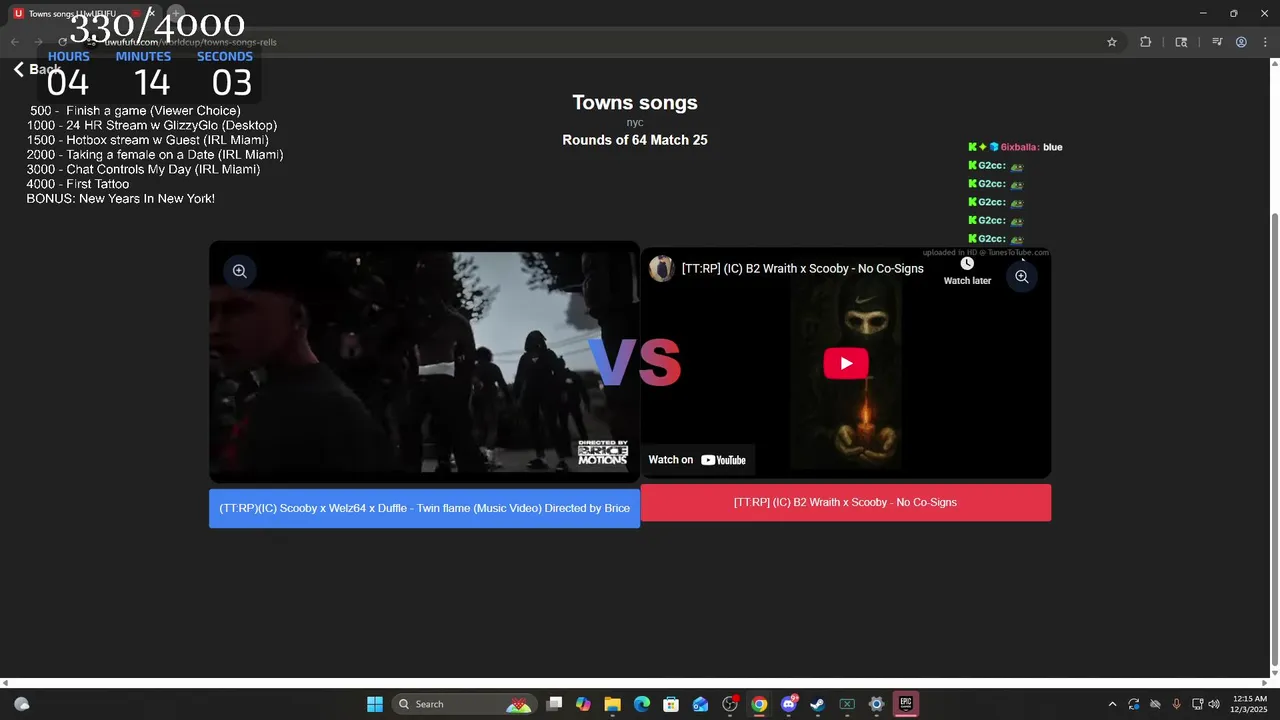Open OBS Studio from the taskbar
This screenshot has width=1280, height=720.
[x=730, y=704]
